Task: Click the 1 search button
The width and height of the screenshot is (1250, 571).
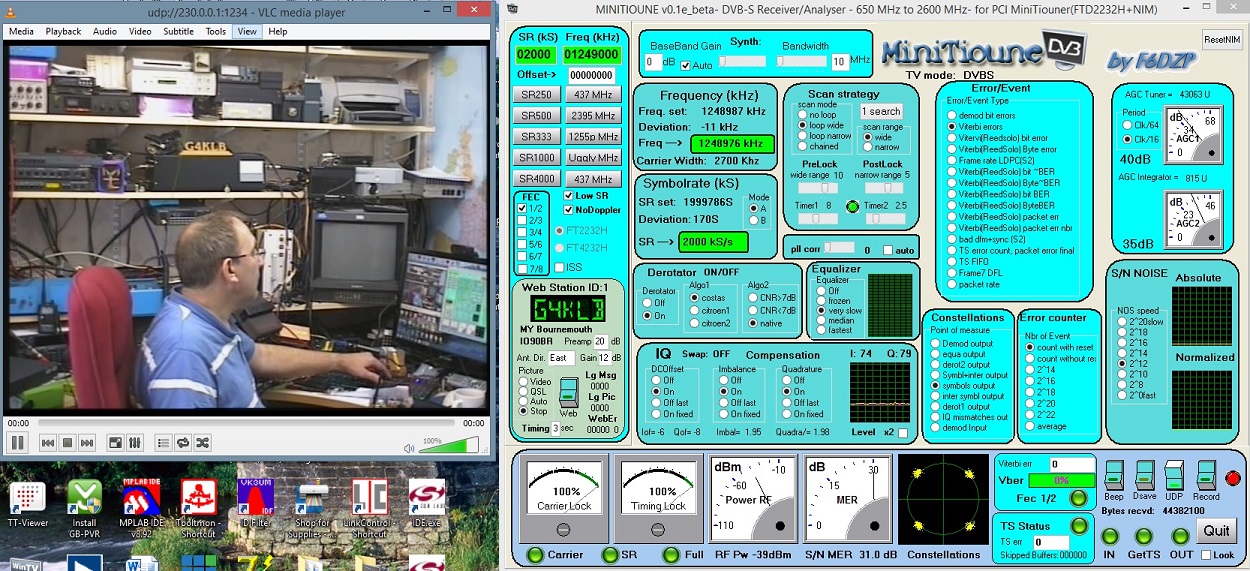Action: [881, 112]
